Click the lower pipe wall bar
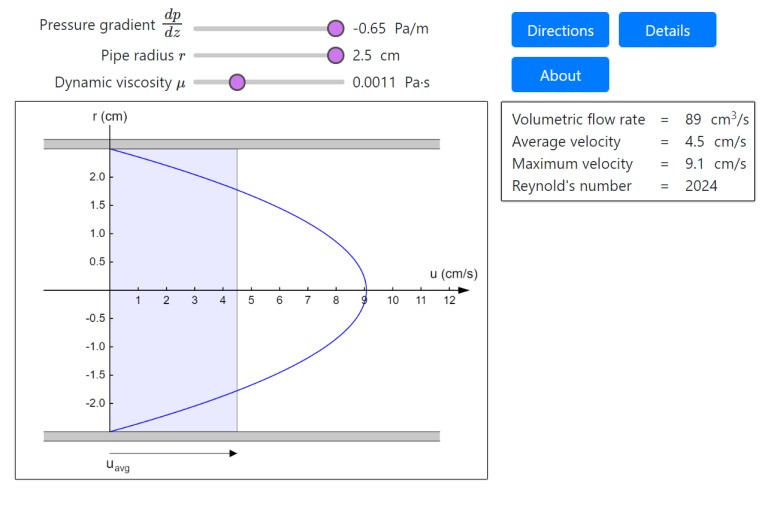This screenshot has width=768, height=507. (241, 436)
